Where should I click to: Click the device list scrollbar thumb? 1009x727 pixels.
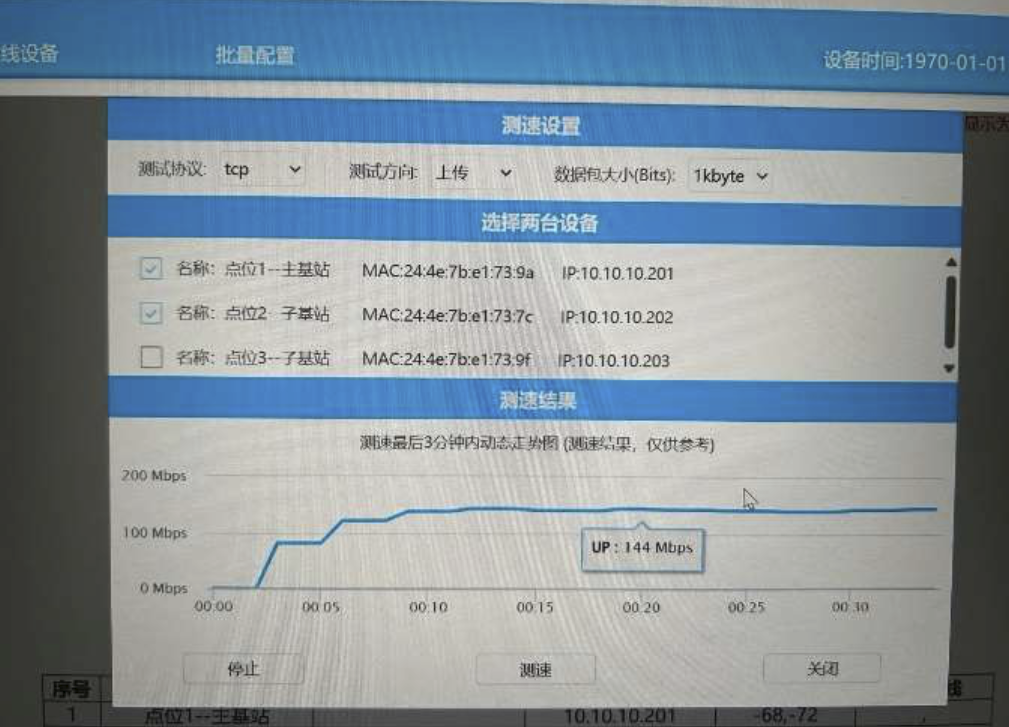pyautogui.click(x=950, y=312)
